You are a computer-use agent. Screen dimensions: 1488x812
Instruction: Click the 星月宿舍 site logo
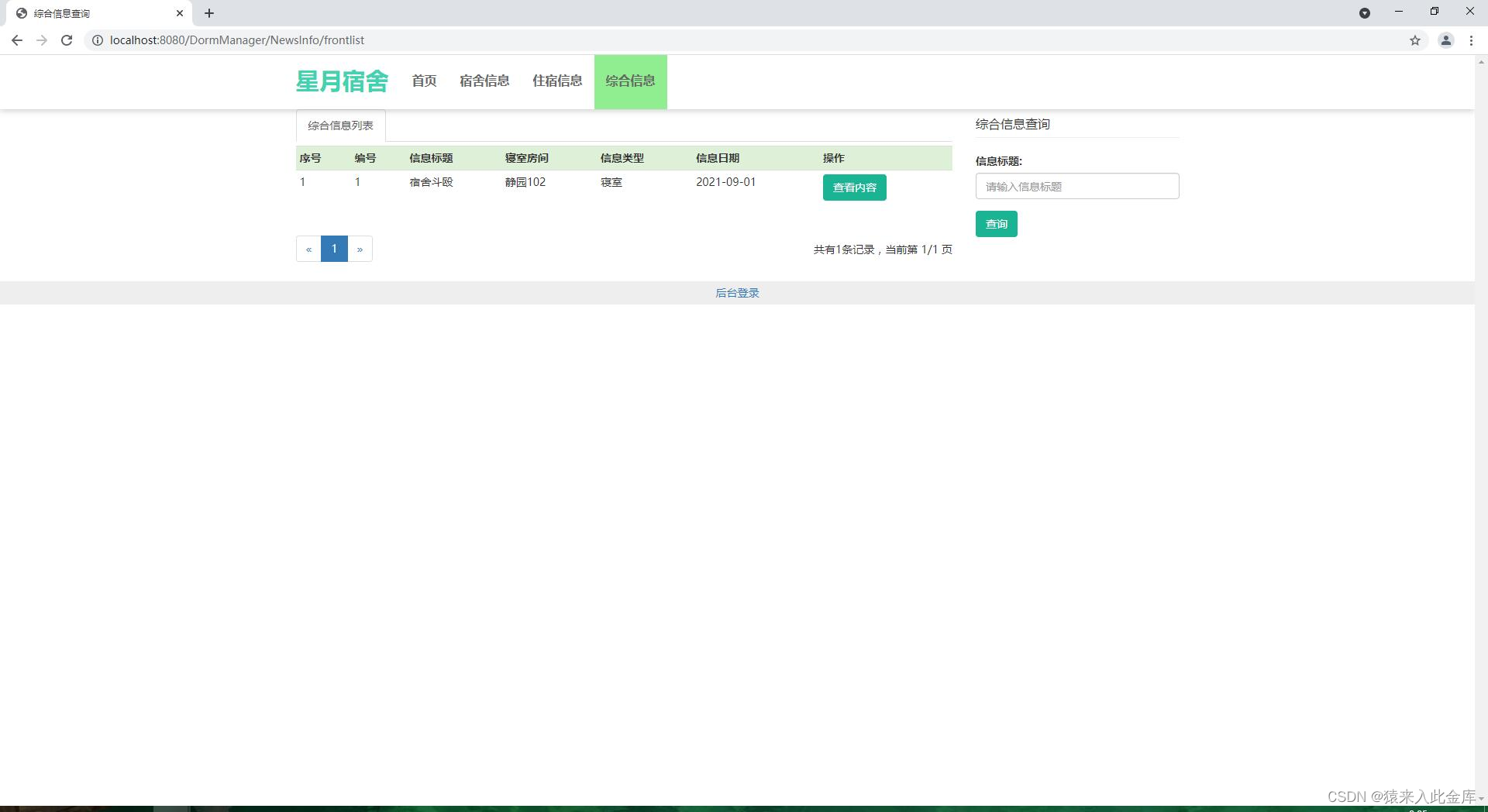[x=342, y=81]
